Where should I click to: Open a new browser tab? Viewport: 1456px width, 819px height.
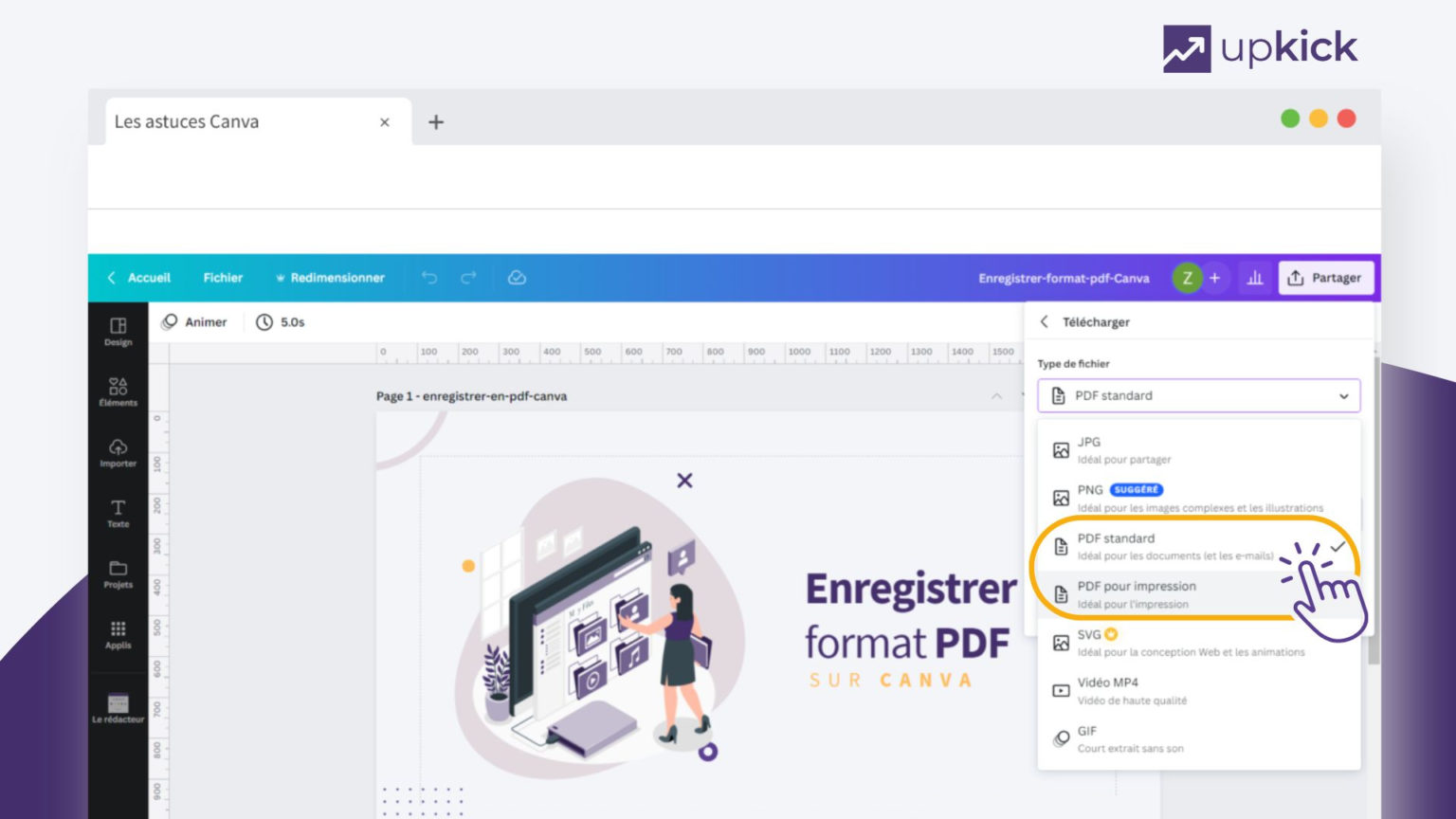coord(435,121)
